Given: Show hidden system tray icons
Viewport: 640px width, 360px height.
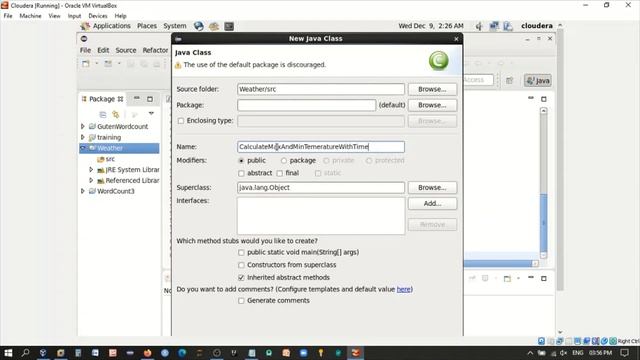Looking at the screenshot, I should click(x=530, y=353).
